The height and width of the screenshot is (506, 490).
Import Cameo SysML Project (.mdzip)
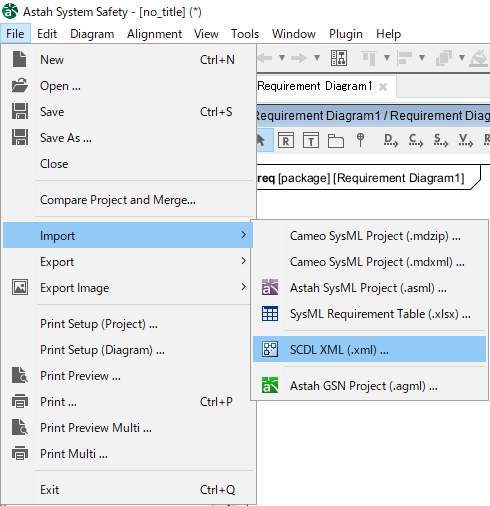pos(369,236)
